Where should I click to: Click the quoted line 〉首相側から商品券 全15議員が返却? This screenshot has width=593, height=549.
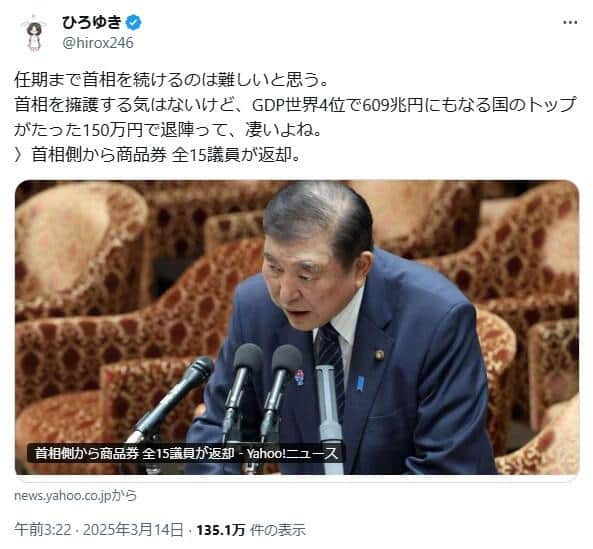coord(157,155)
